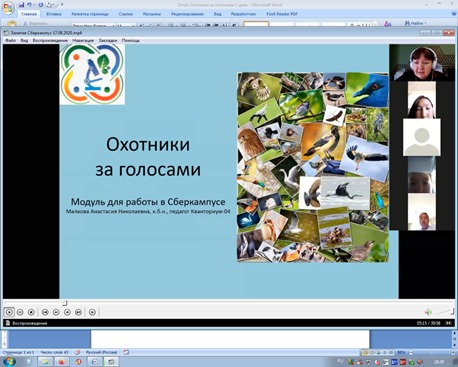Switch to the Вставка ribbon tab

(x=54, y=14)
